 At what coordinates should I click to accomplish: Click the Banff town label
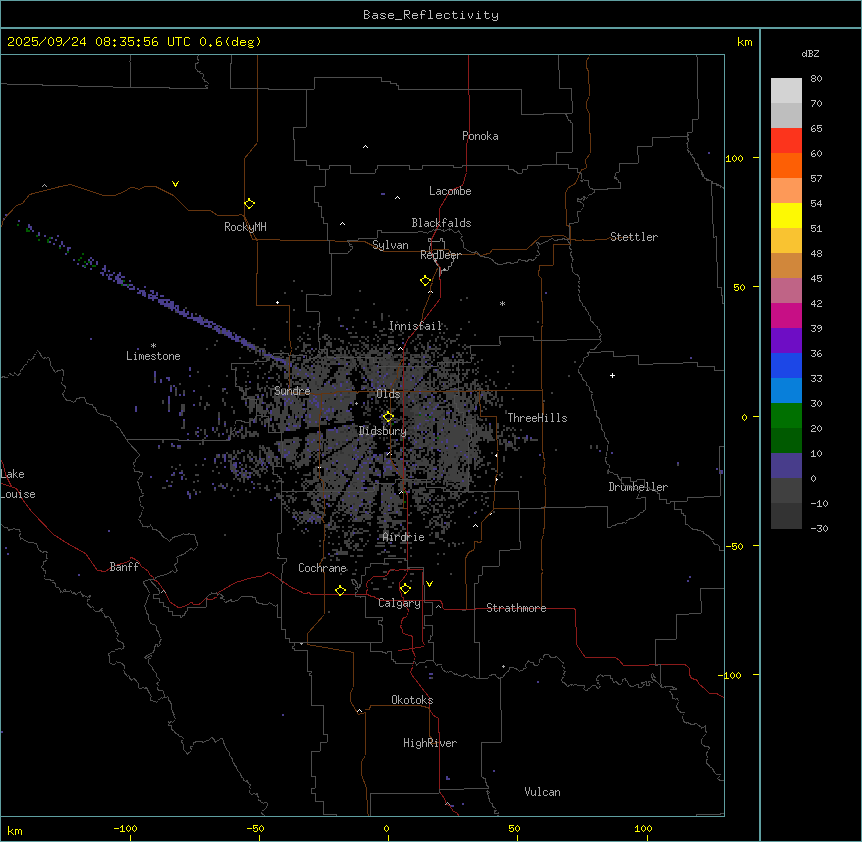[x=124, y=567]
